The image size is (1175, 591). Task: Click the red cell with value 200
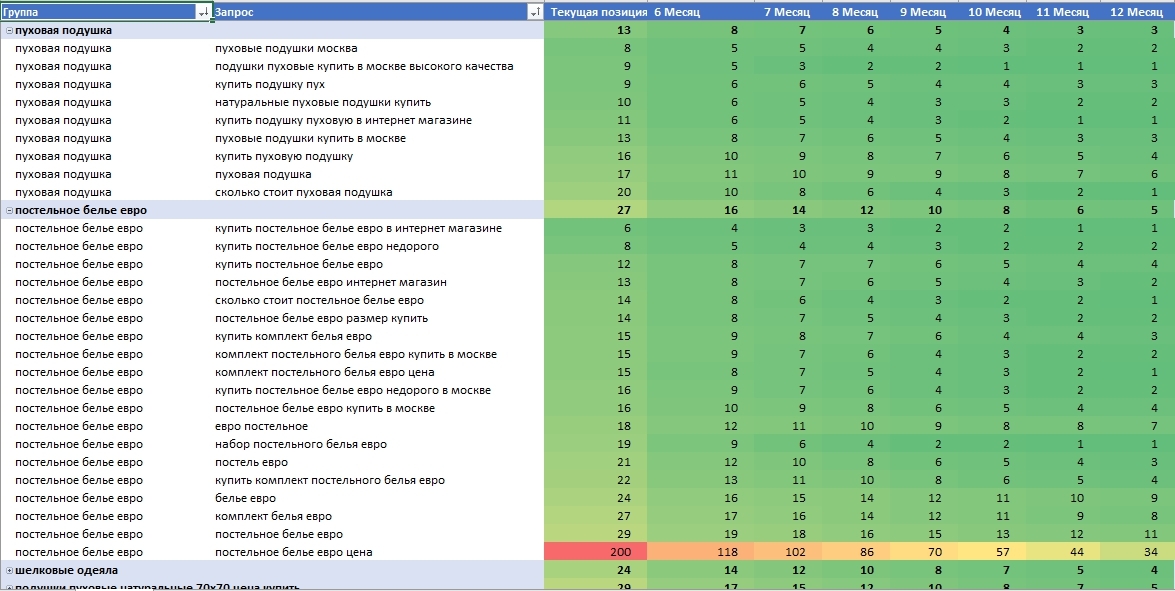pyautogui.click(x=596, y=552)
